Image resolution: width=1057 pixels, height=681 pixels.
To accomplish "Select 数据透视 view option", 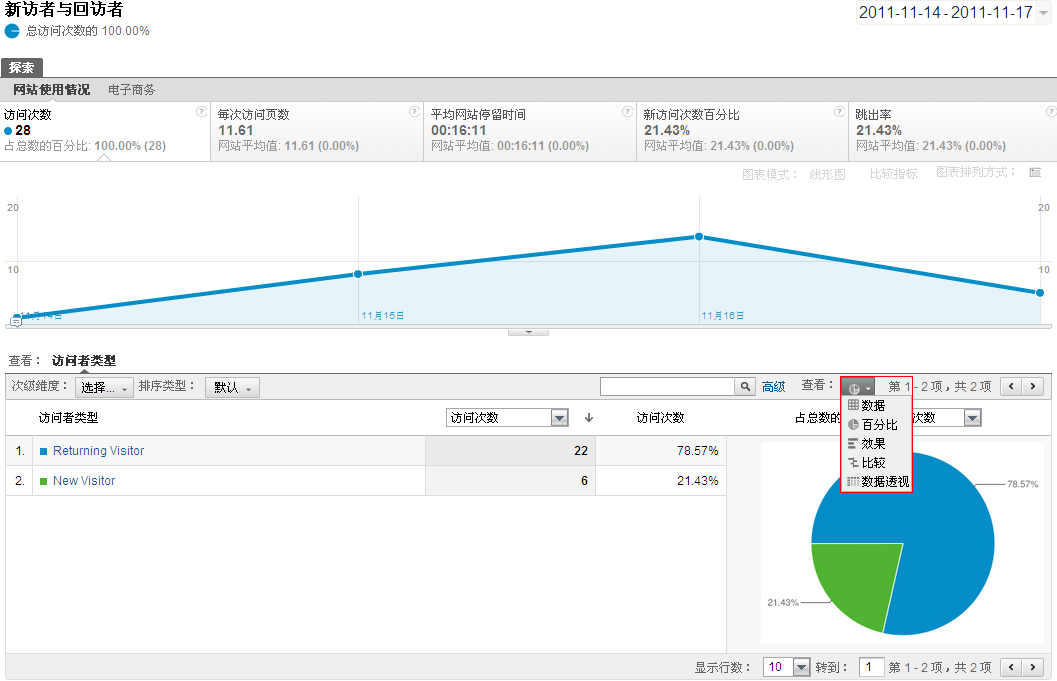I will [876, 481].
